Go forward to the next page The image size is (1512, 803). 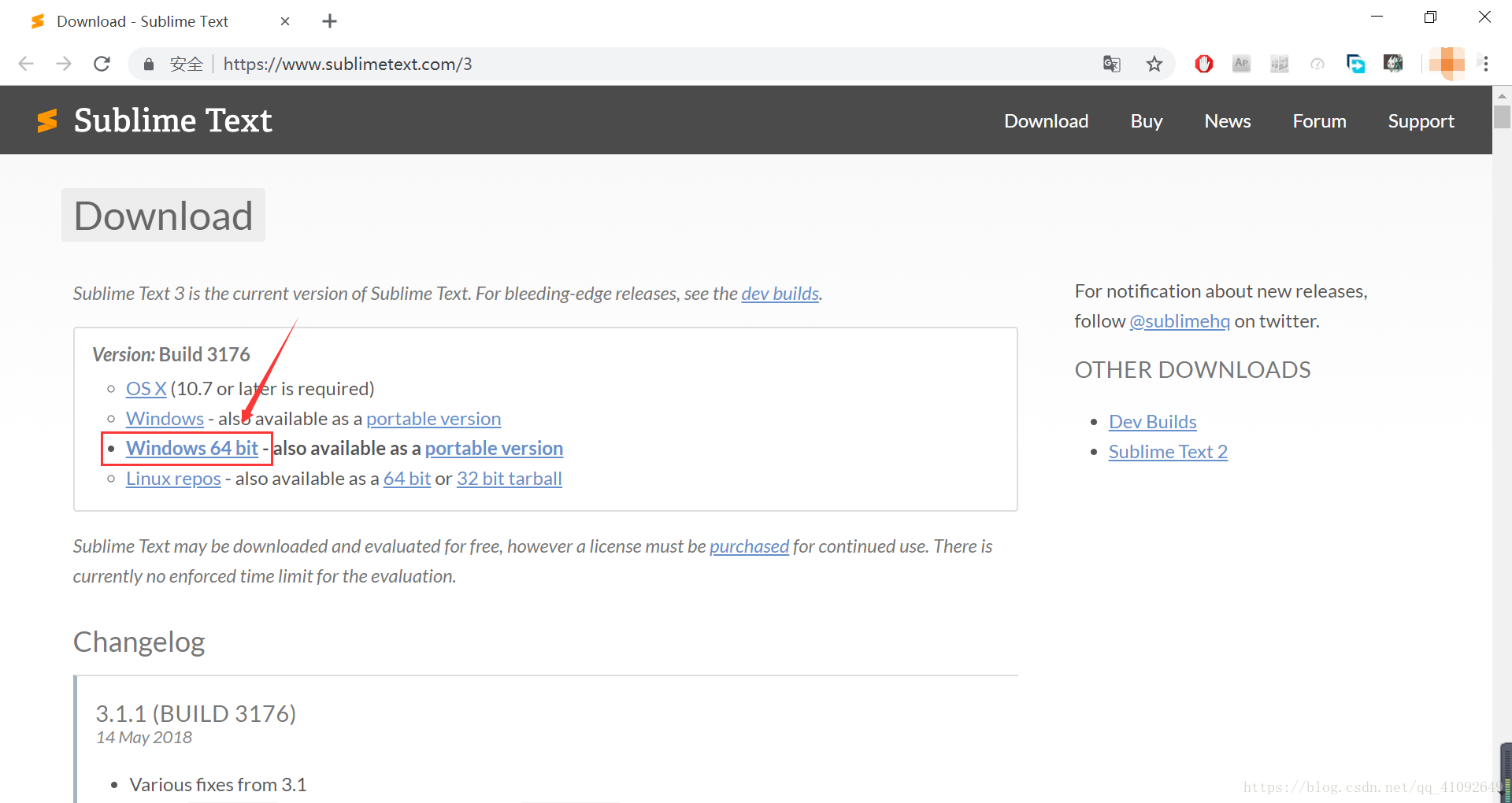click(64, 64)
